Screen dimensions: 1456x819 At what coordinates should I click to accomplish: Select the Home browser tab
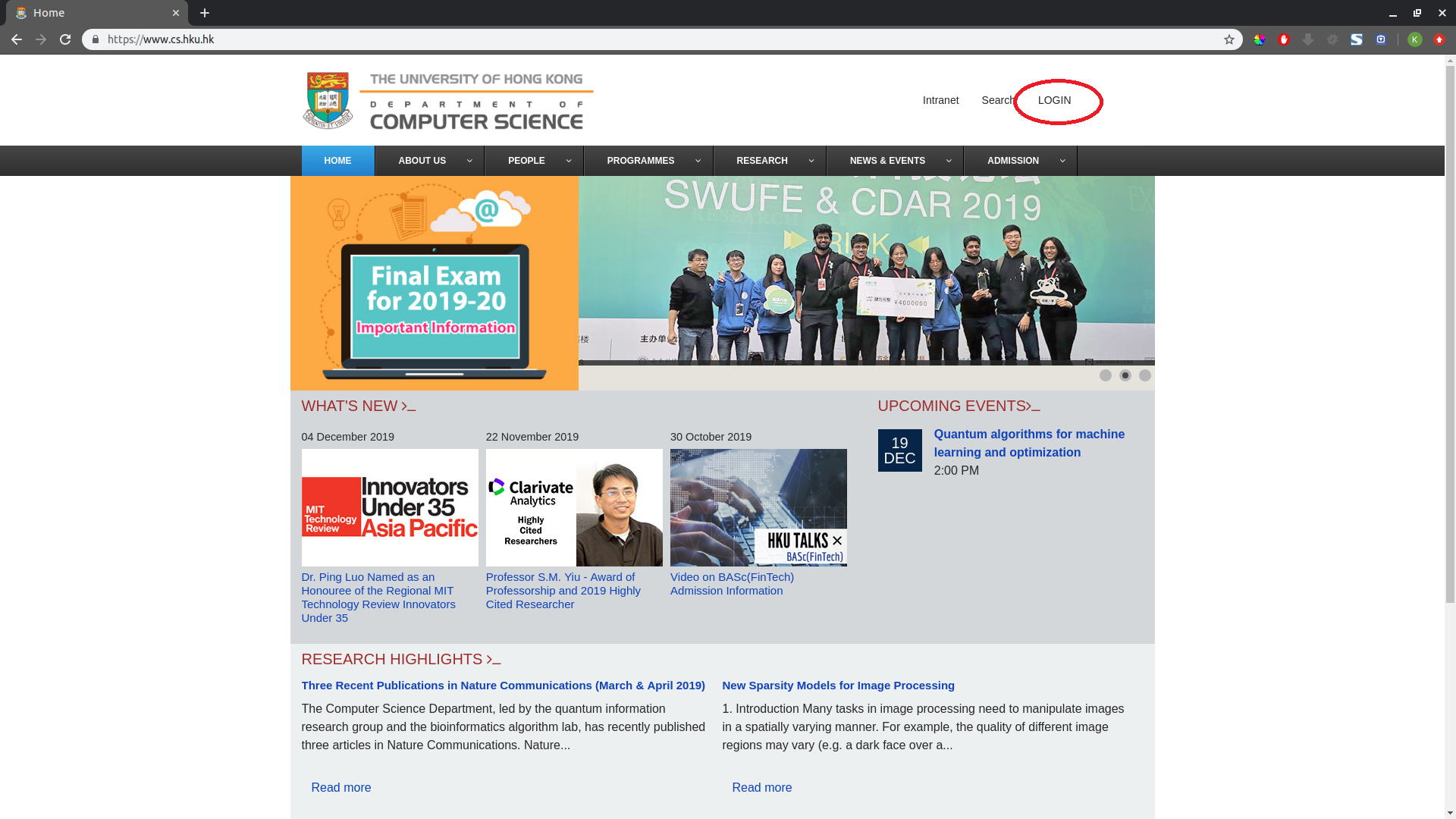(97, 13)
